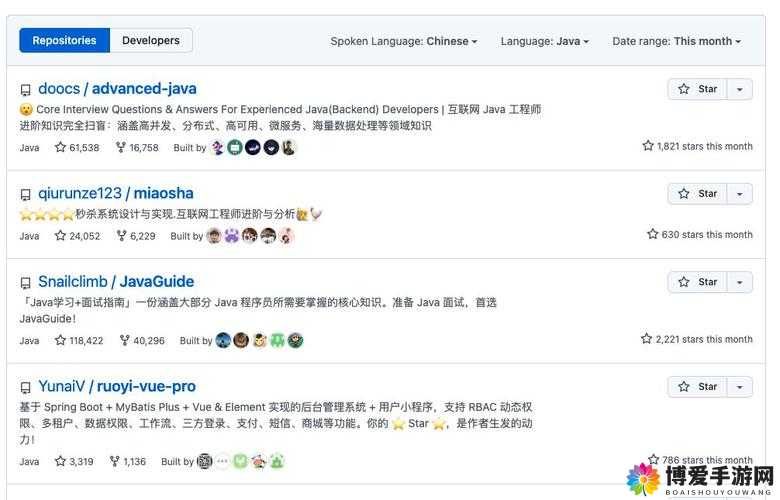Click the repo icon beside Snailclimb / JavaGuide
The image size is (780, 500).
pos(25,283)
